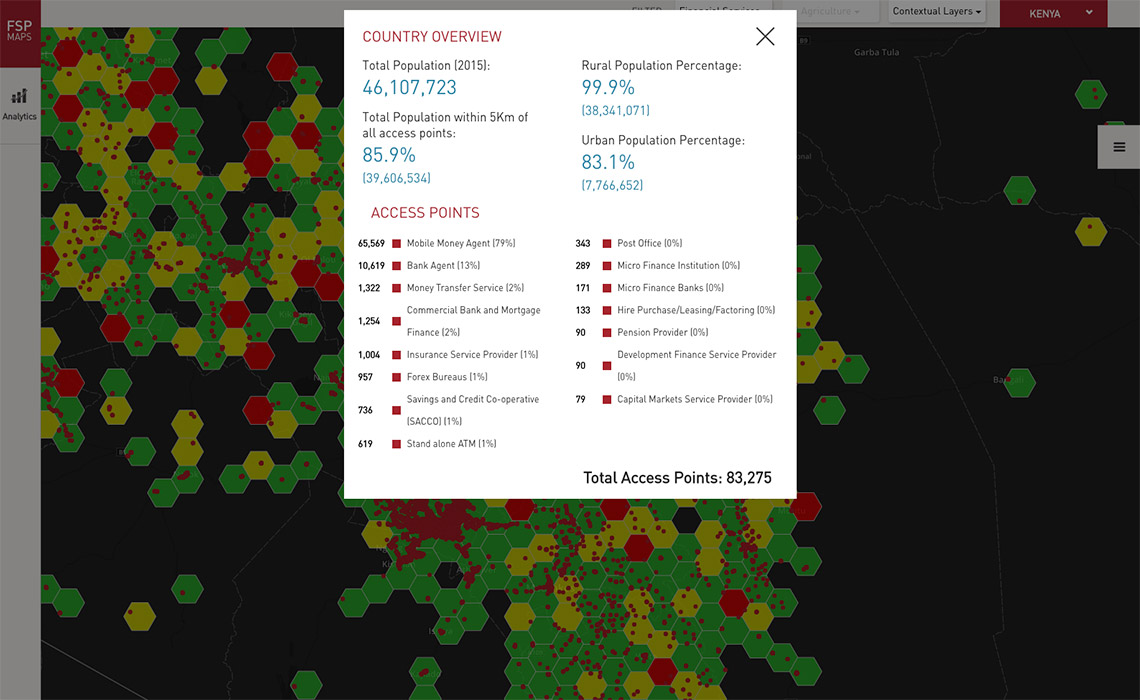1140x700 pixels.
Task: Click the Mobile Money Agent red swatch
Action: tap(396, 244)
